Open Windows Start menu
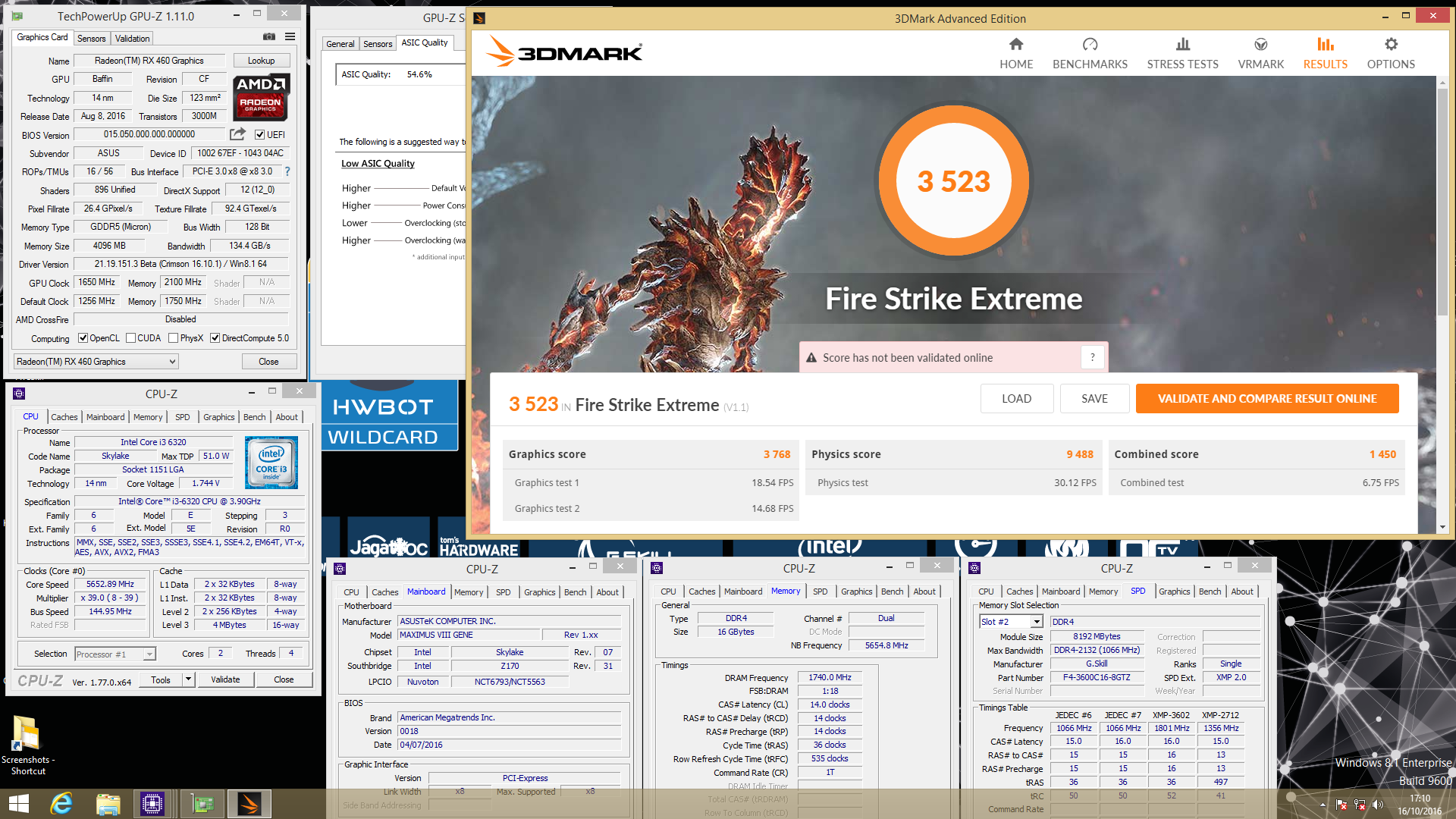The width and height of the screenshot is (1456, 819). (x=18, y=804)
